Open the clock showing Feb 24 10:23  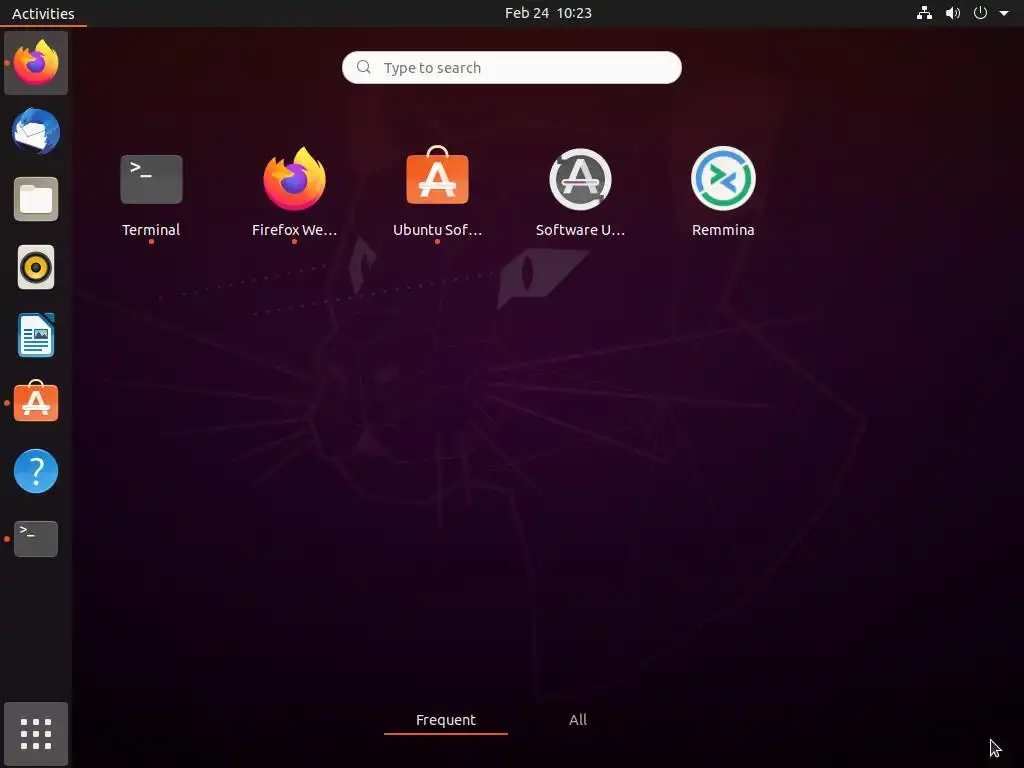click(548, 13)
